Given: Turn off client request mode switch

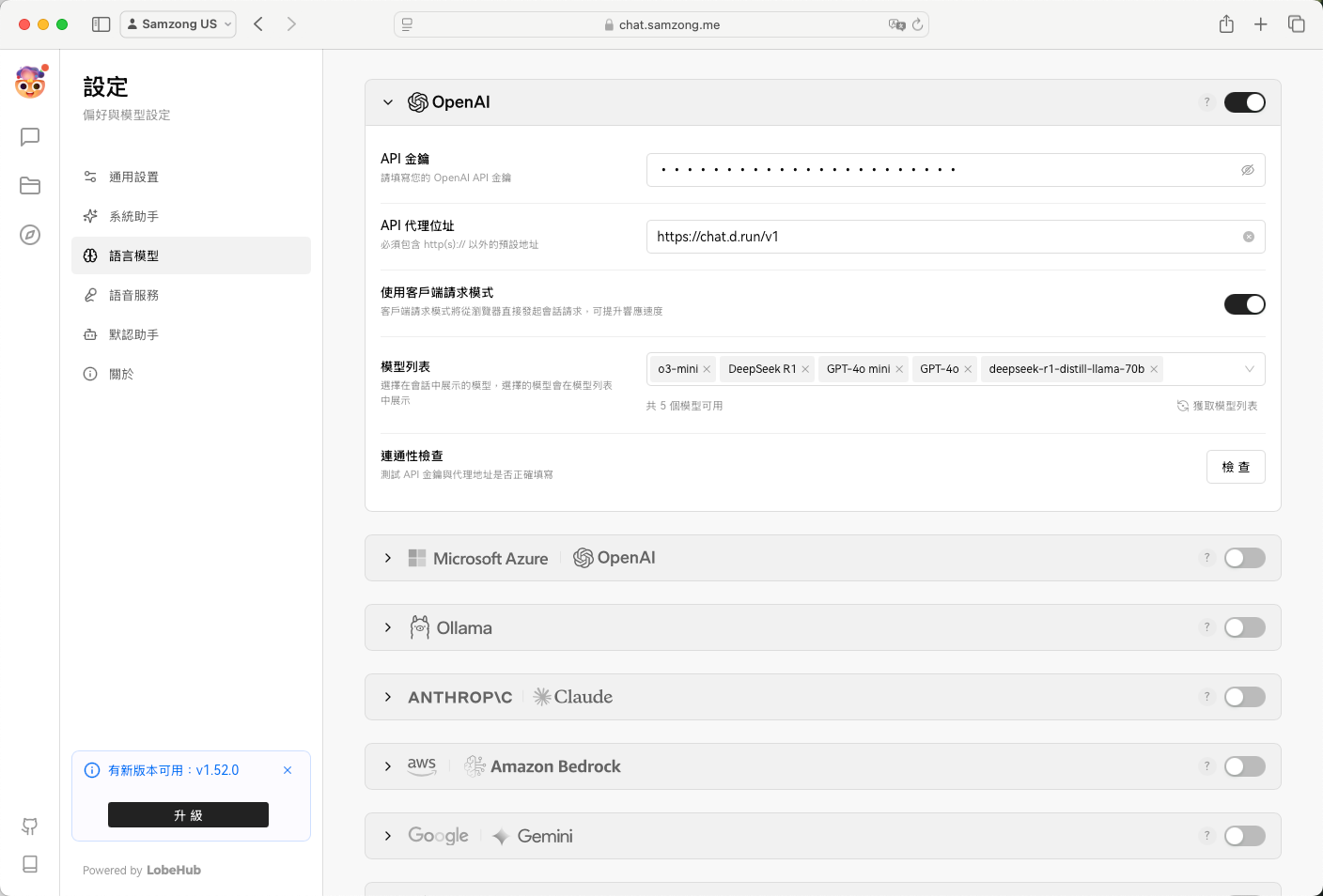Looking at the screenshot, I should tap(1244, 304).
